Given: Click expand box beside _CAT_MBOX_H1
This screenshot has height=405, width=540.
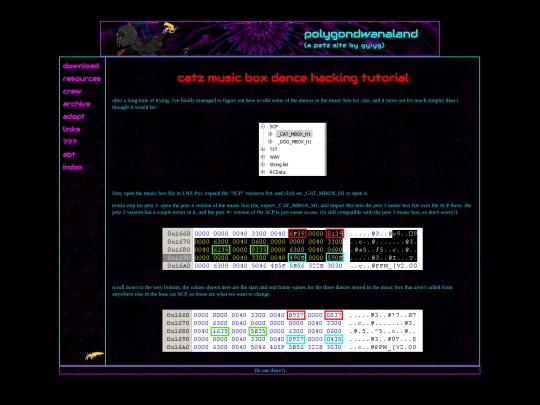Looking at the screenshot, I should [x=270, y=134].
